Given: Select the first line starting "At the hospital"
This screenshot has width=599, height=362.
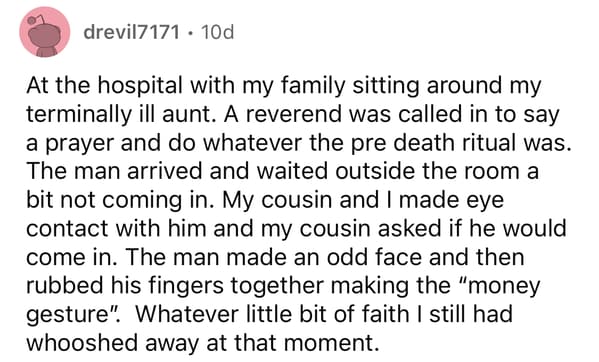Looking at the screenshot, I should pyautogui.click(x=283, y=86).
